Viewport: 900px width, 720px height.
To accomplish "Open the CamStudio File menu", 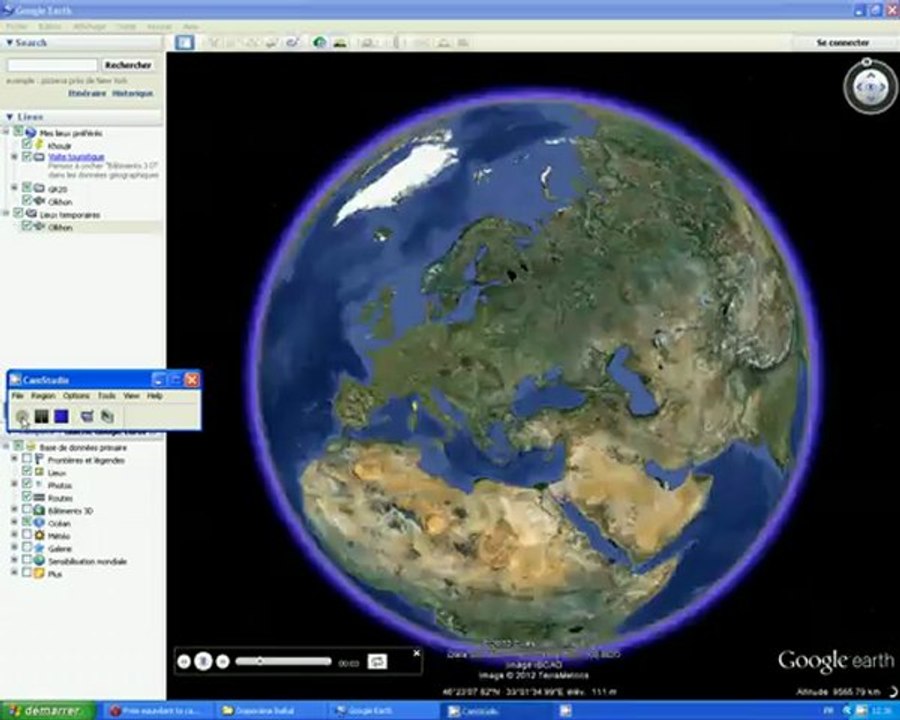I will click(18, 396).
